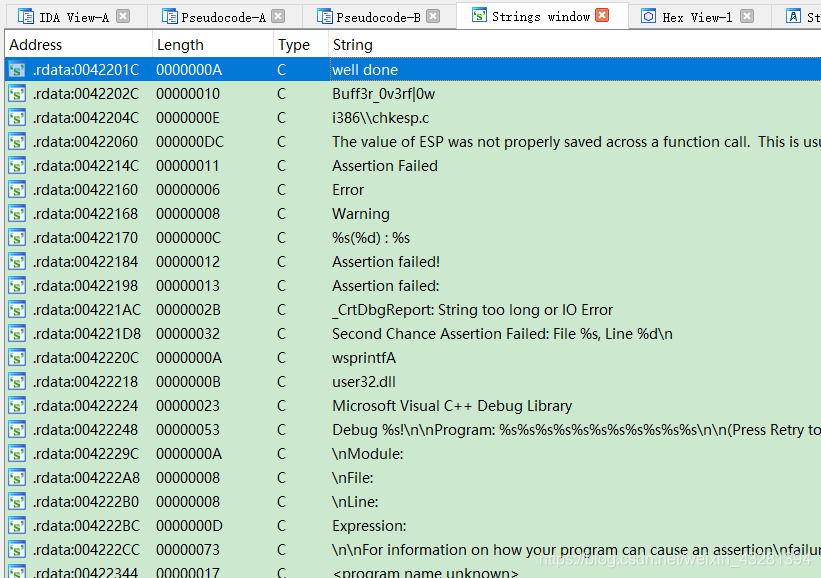Screen dimensions: 821x578
Task: Click length value 00000053
Action: pyautogui.click(x=188, y=430)
